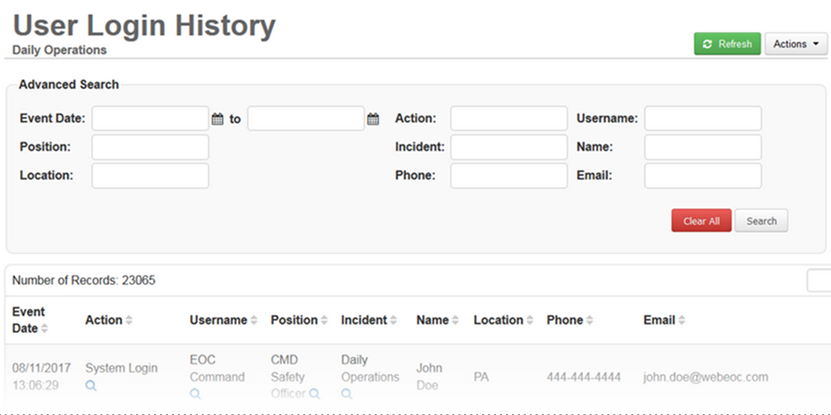Screen dimensions: 831x415
Task: Open the Event Date start calendar picker
Action: point(217,119)
